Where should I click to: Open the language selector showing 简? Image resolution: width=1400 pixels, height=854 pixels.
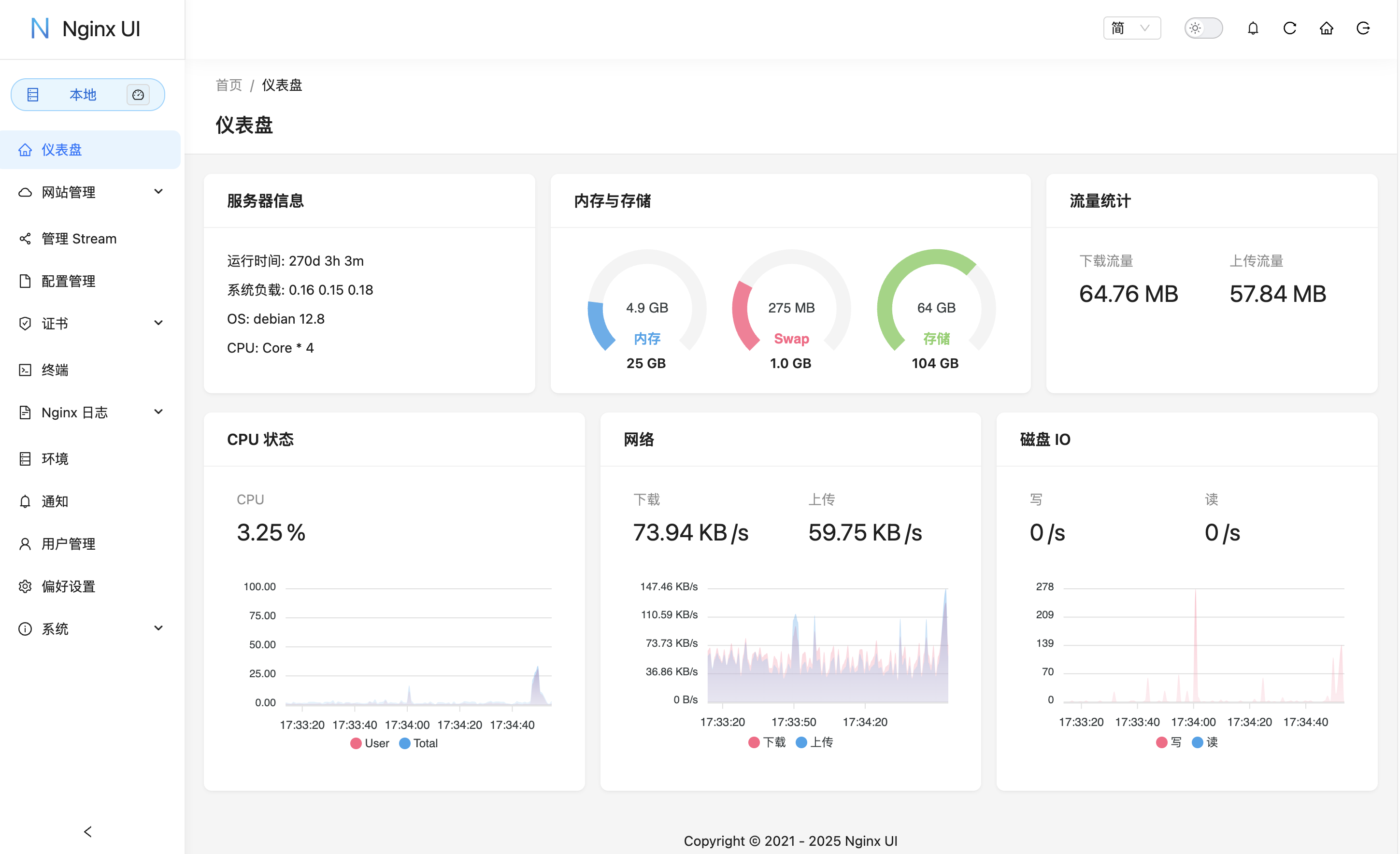pos(1132,28)
